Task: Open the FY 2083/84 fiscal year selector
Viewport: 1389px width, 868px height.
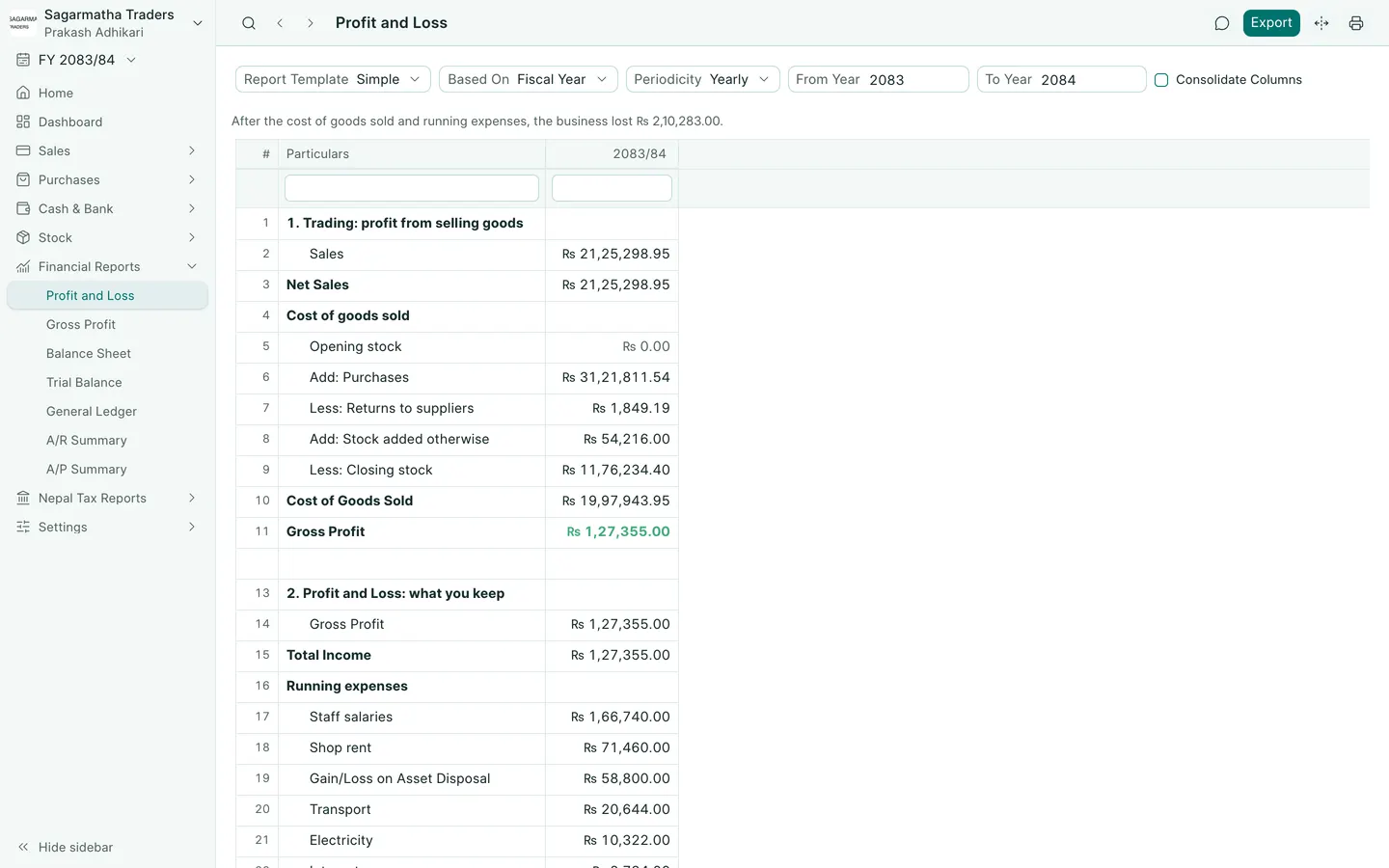Action: 76,60
